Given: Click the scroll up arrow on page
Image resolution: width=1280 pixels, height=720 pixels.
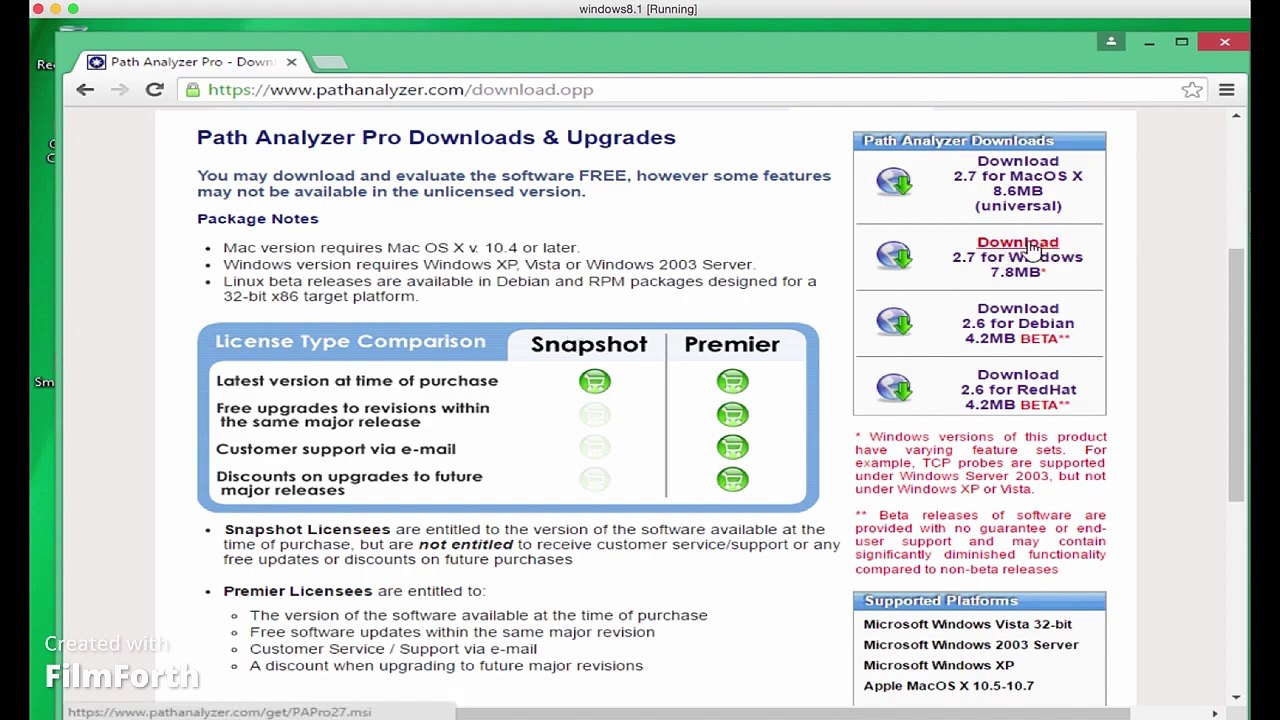Looking at the screenshot, I should (x=1237, y=116).
